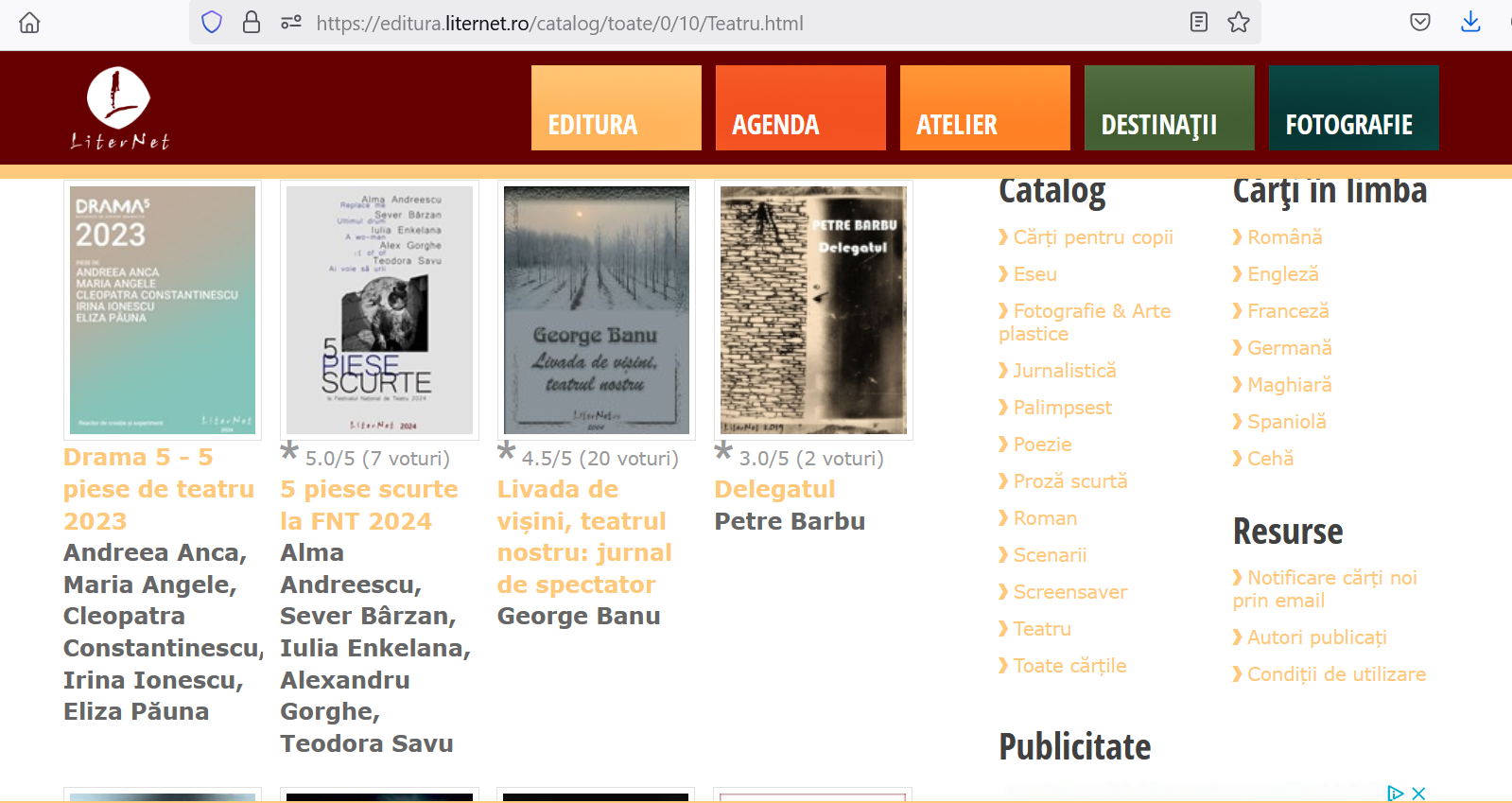Click the Livada de vișini book cover
The image size is (1512, 803).
coord(596,310)
